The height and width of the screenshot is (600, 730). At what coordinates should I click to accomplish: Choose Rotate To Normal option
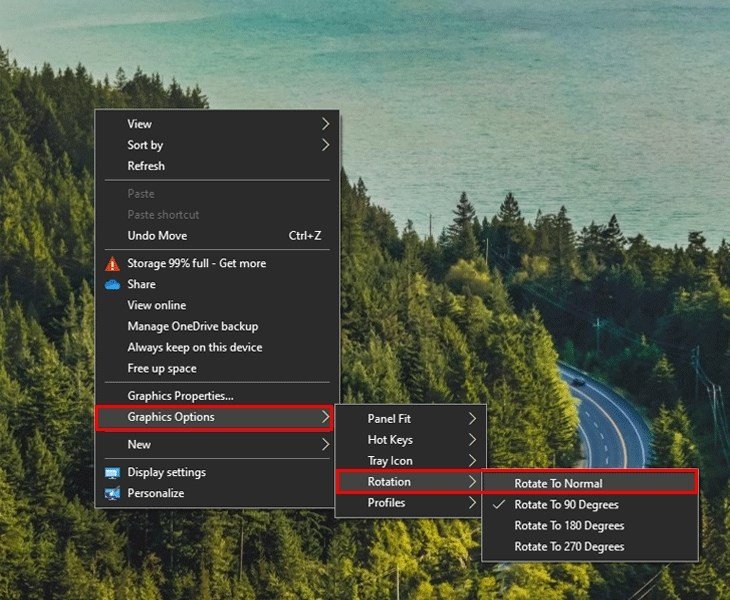[x=558, y=484]
